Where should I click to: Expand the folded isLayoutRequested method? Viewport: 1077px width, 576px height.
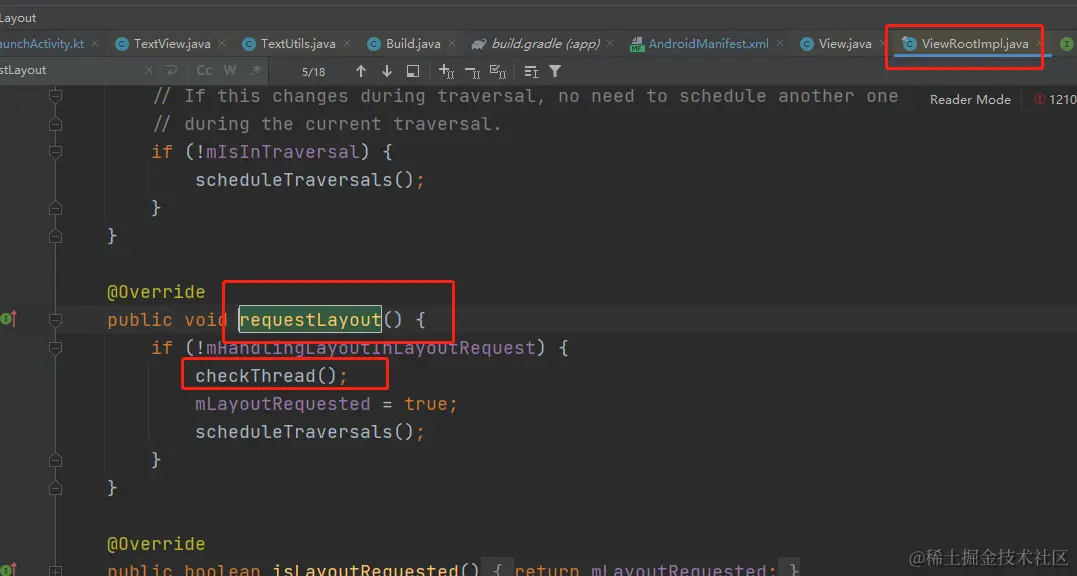click(56, 570)
